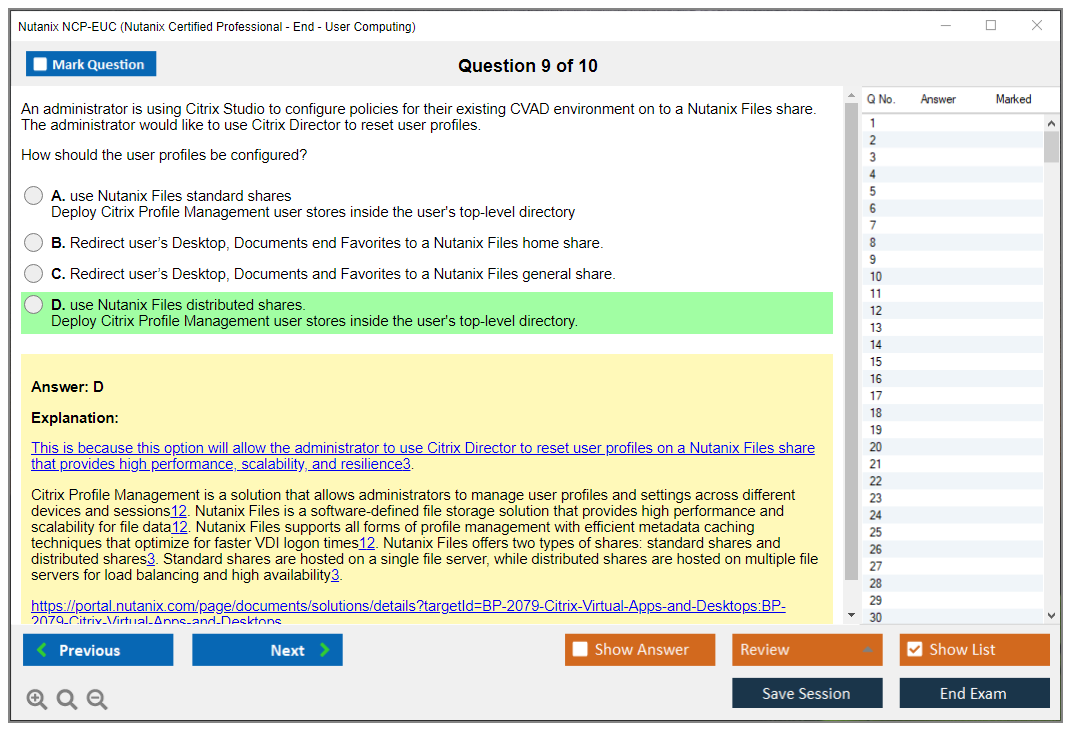Toggle the Show Answer checkbox
This screenshot has width=1075, height=735.
pos(580,650)
